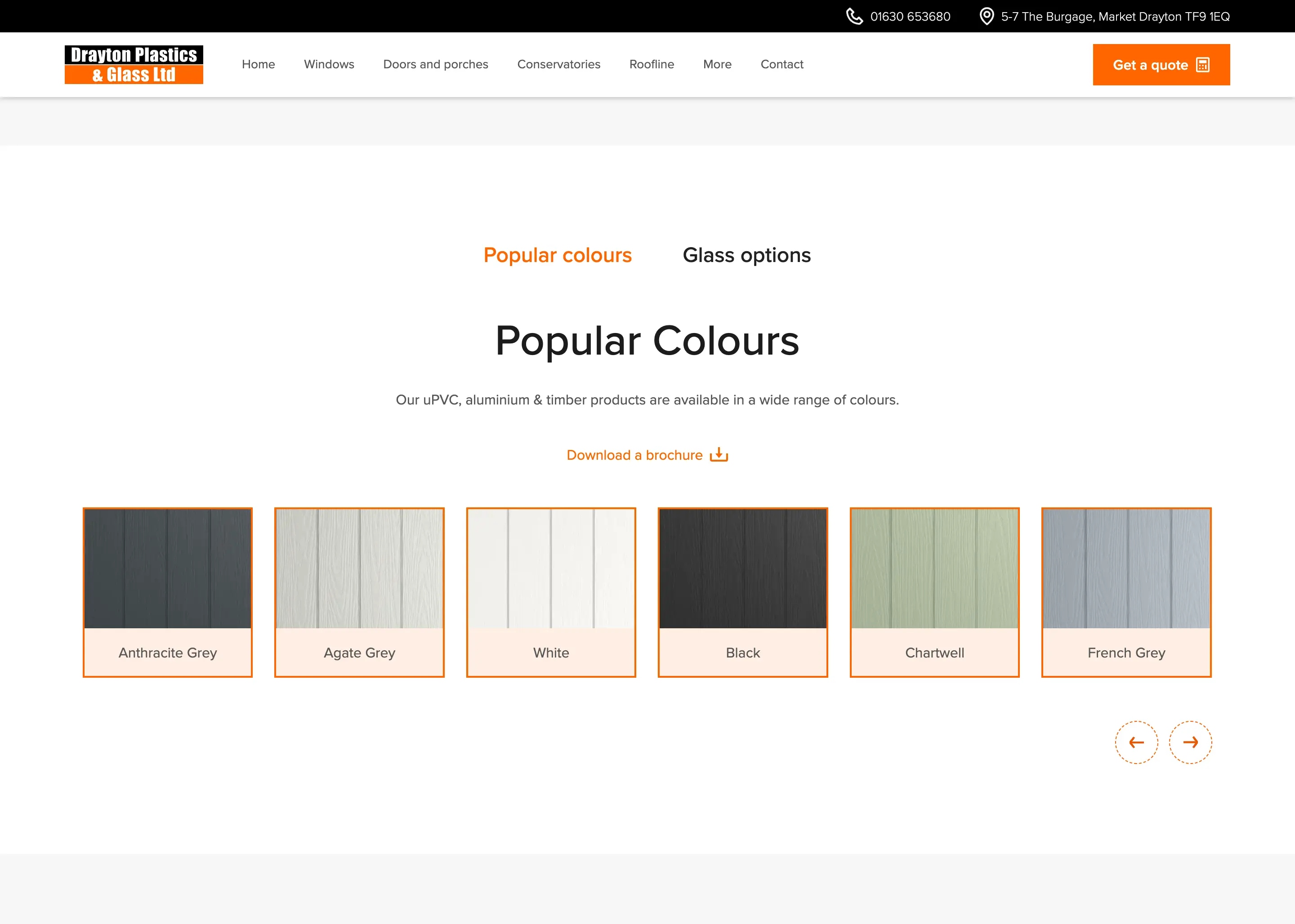Screen dimensions: 1295x924
Task: Select the Popular colours tab
Action: click(x=557, y=255)
